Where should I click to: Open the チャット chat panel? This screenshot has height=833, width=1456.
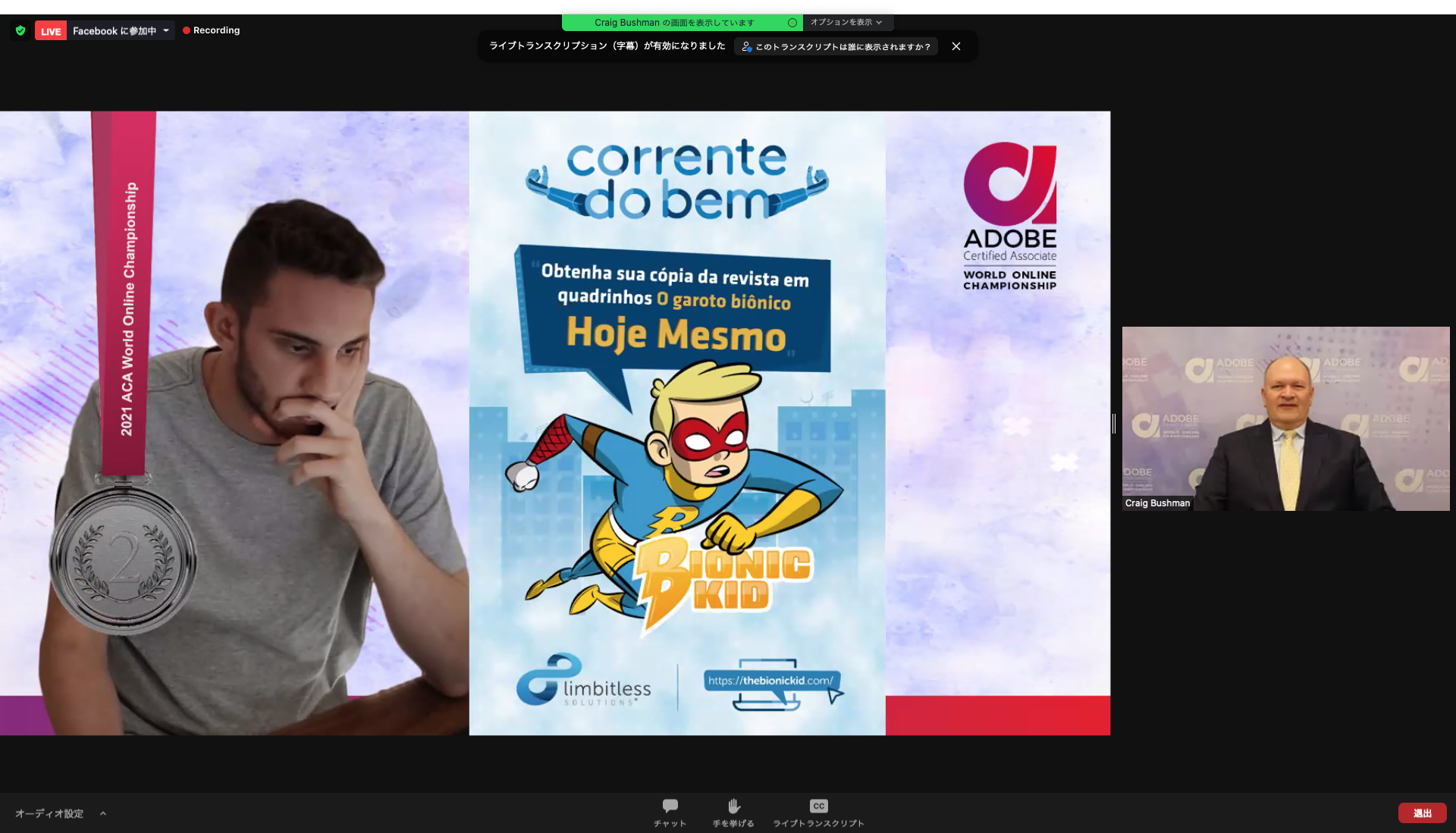(670, 813)
